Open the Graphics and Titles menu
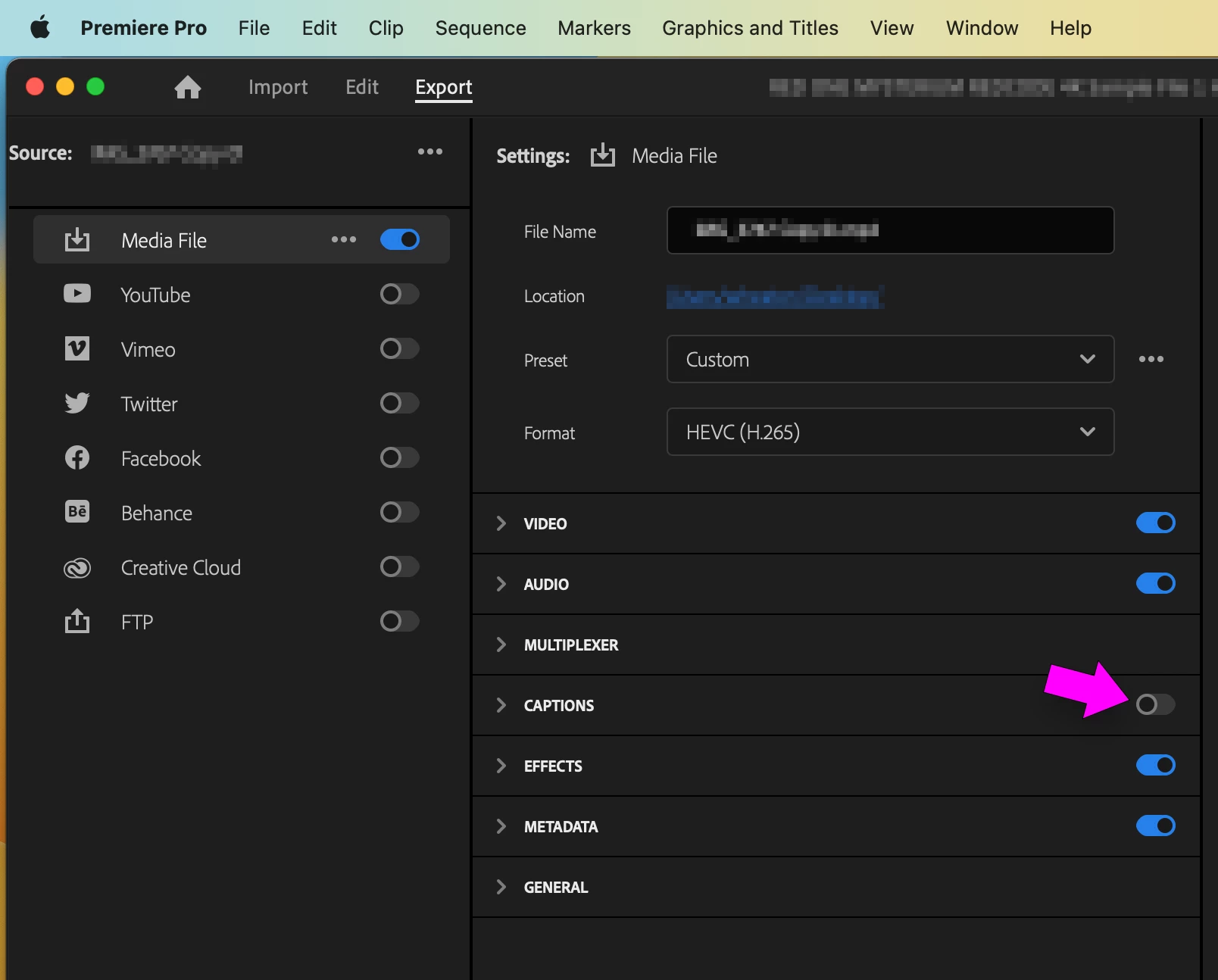The width and height of the screenshot is (1218, 980). 750,28
